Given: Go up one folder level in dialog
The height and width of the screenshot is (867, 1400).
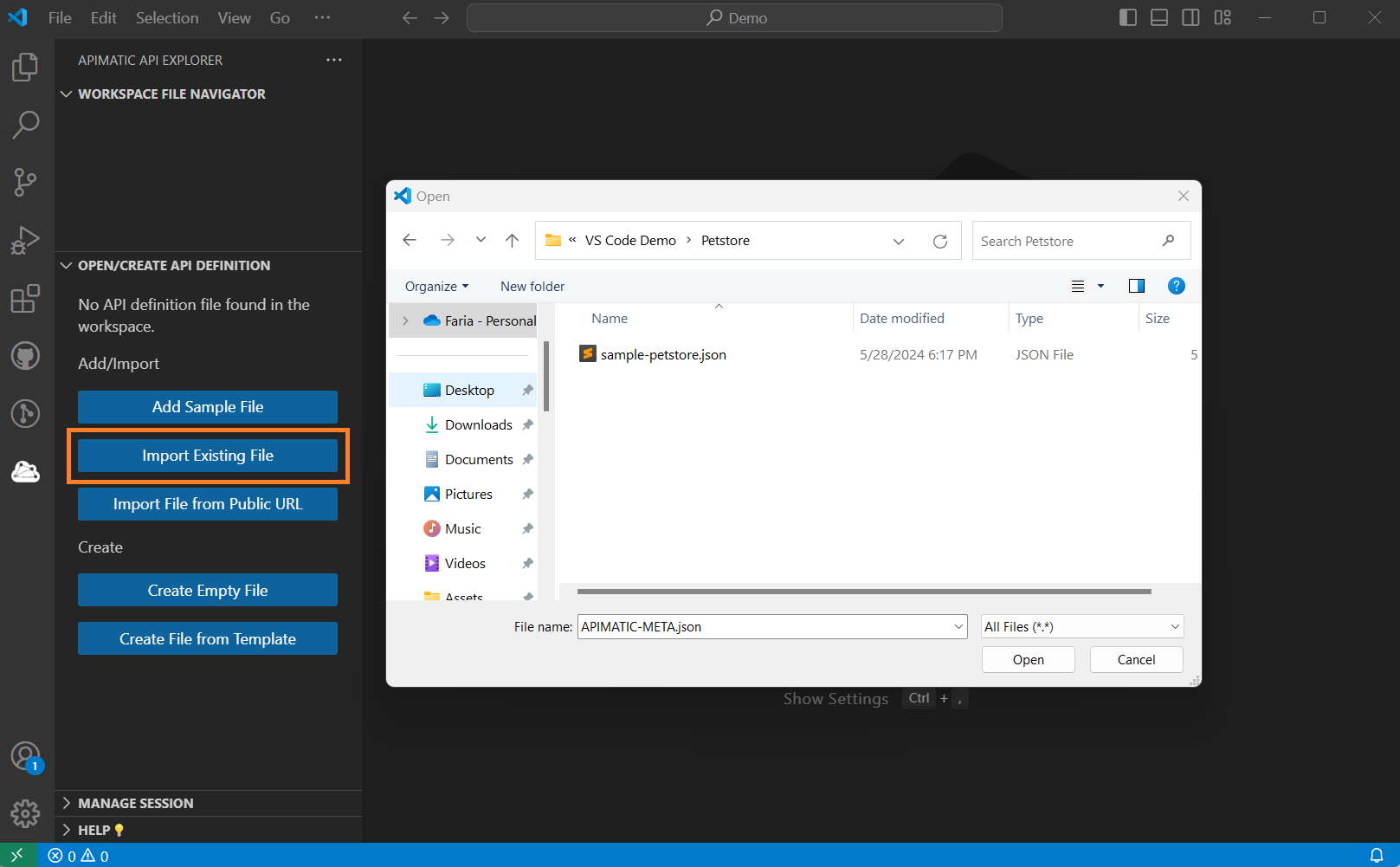Looking at the screenshot, I should (512, 240).
